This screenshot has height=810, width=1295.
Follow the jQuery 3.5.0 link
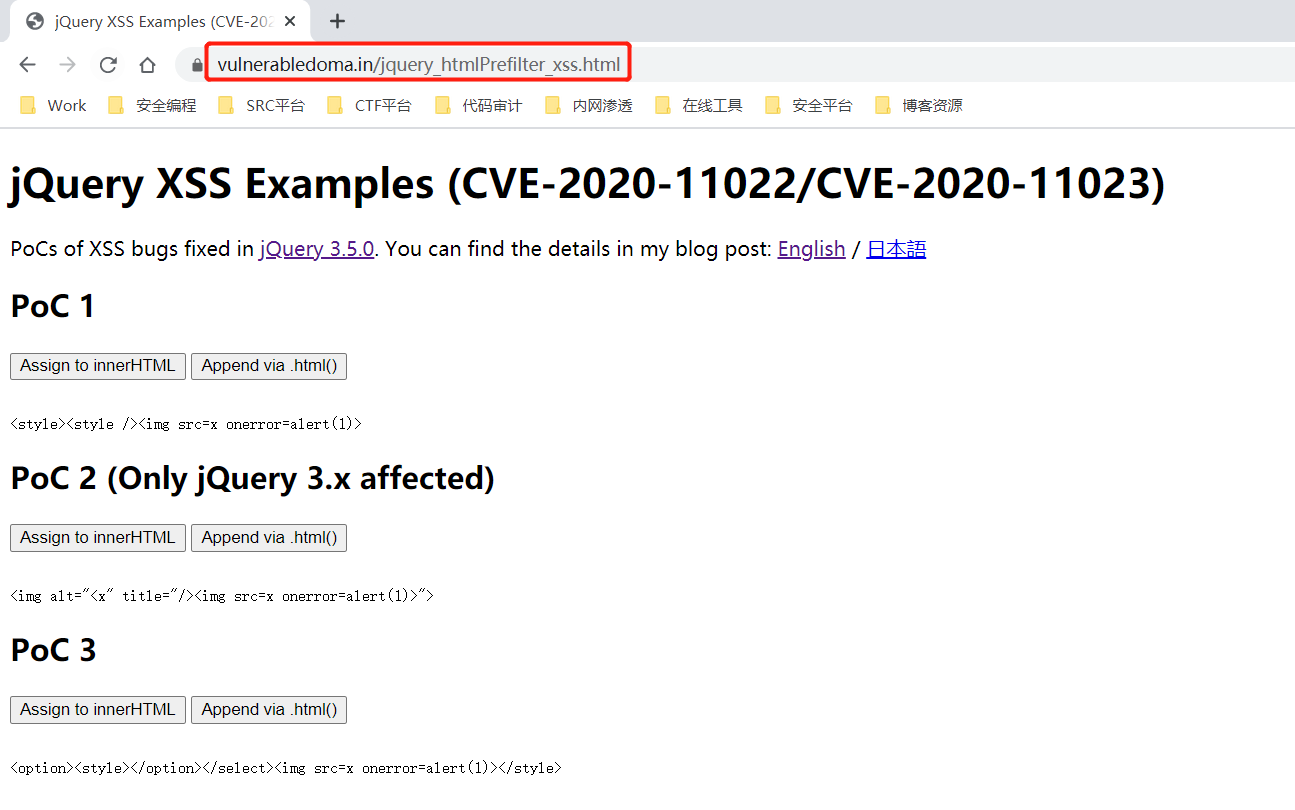(x=317, y=249)
